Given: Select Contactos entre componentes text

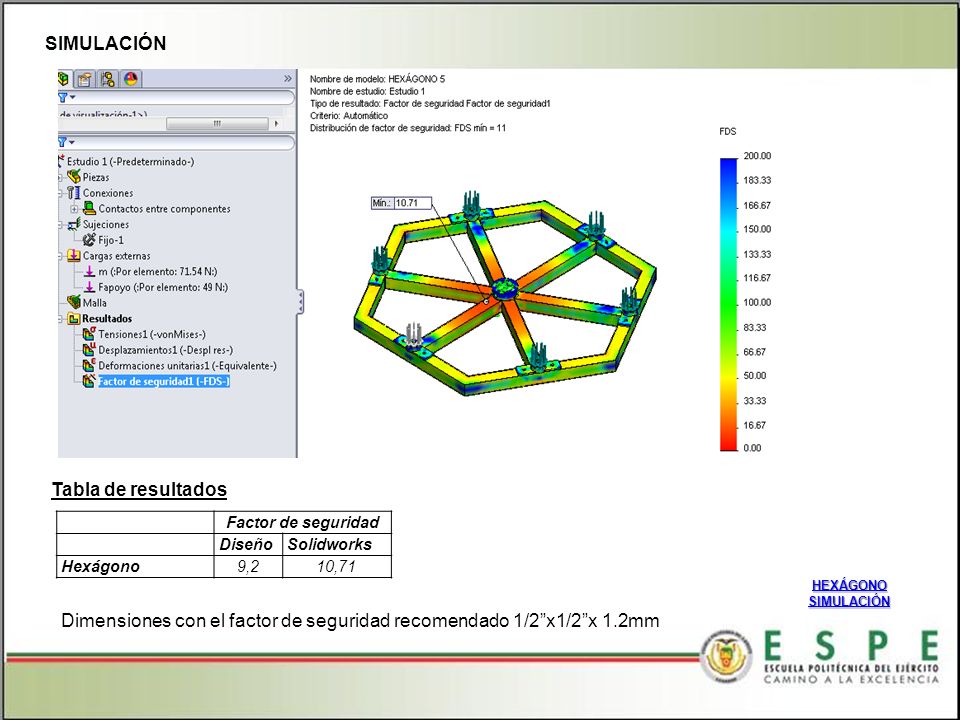Looking at the screenshot, I should point(165,209).
